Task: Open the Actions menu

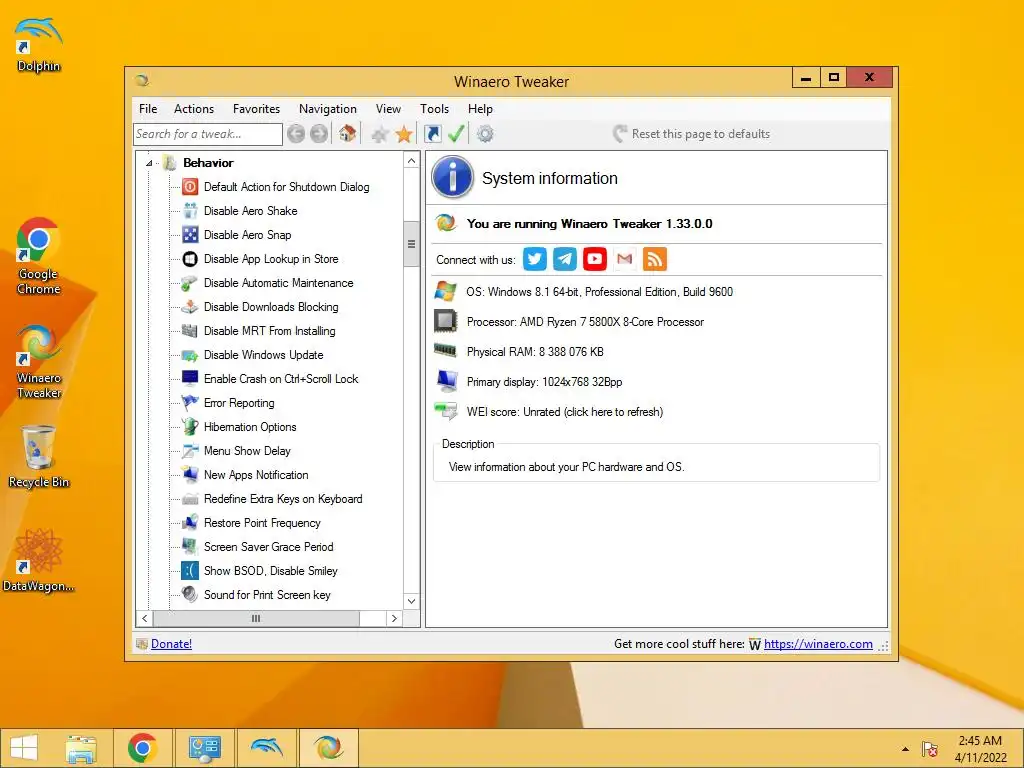Action: click(194, 109)
